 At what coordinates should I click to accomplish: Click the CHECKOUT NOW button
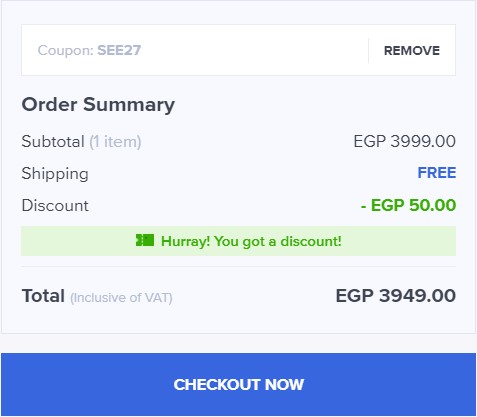239,384
